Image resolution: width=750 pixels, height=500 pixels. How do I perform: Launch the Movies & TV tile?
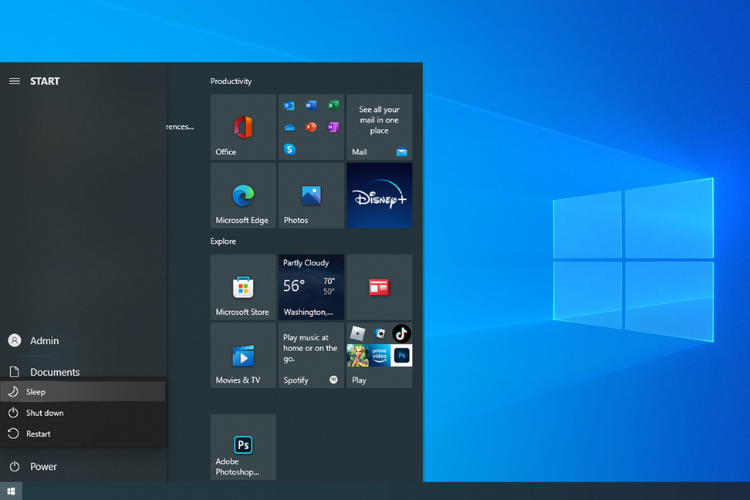(243, 355)
